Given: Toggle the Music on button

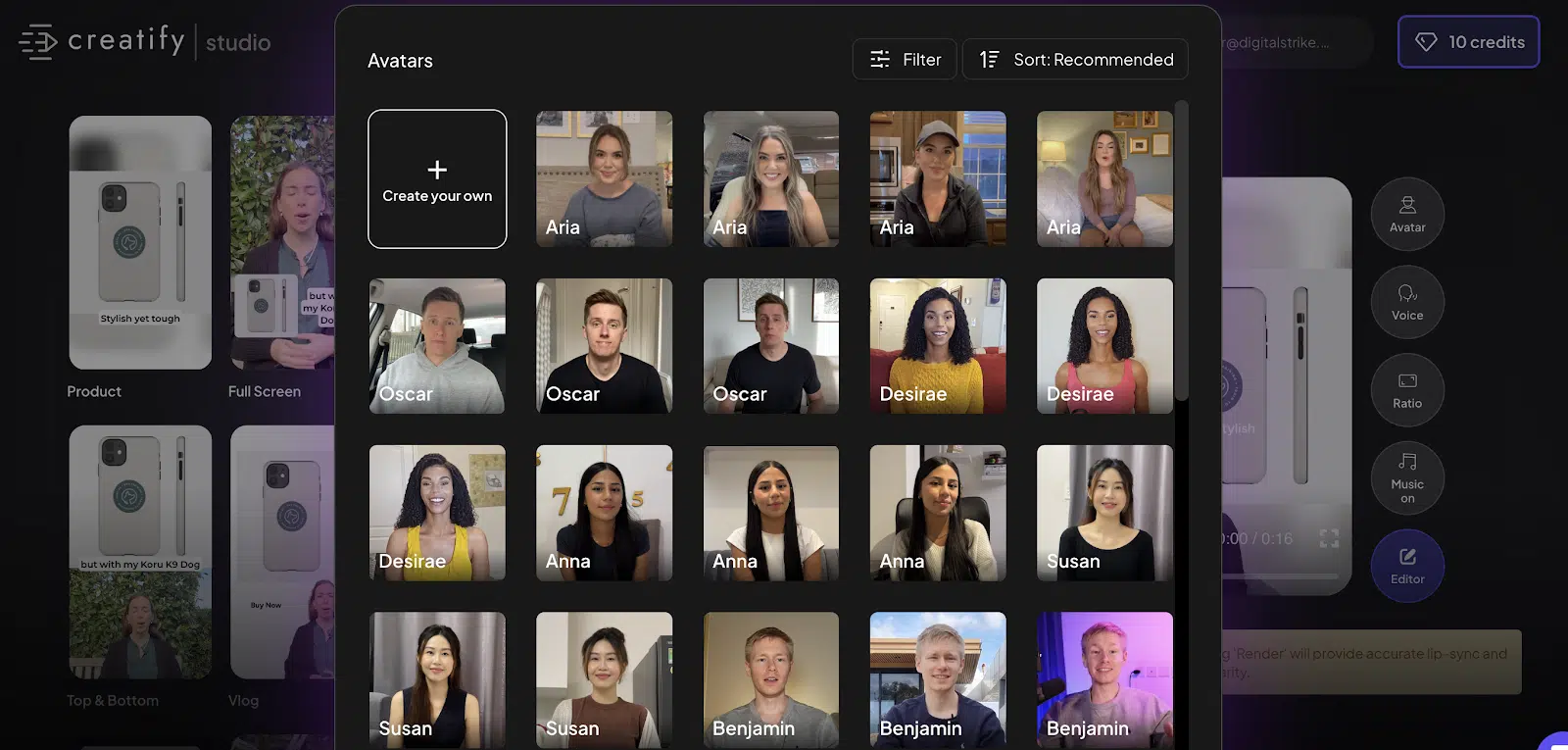Looking at the screenshot, I should click(1407, 478).
